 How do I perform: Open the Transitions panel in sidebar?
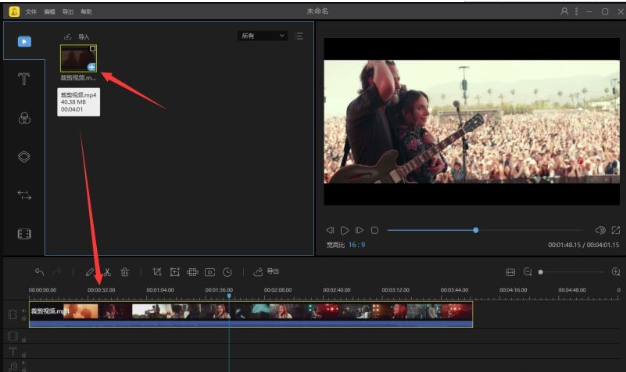[x=24, y=195]
